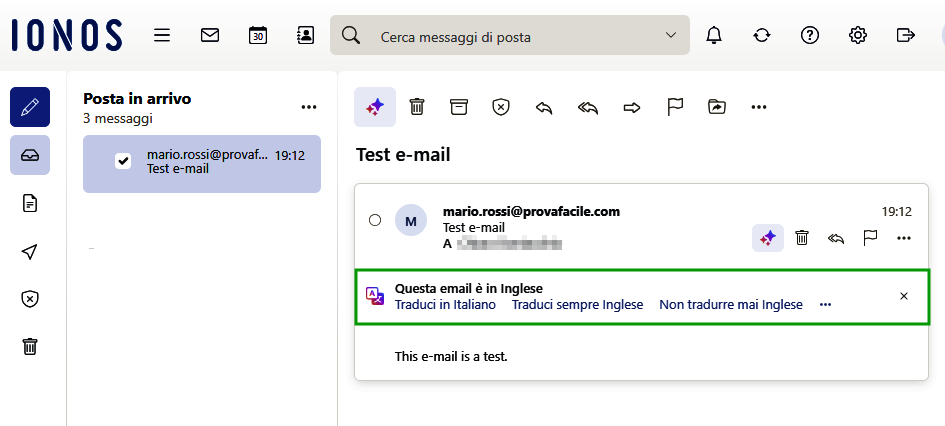Open Drafts folder icon in sidebar

click(x=30, y=204)
